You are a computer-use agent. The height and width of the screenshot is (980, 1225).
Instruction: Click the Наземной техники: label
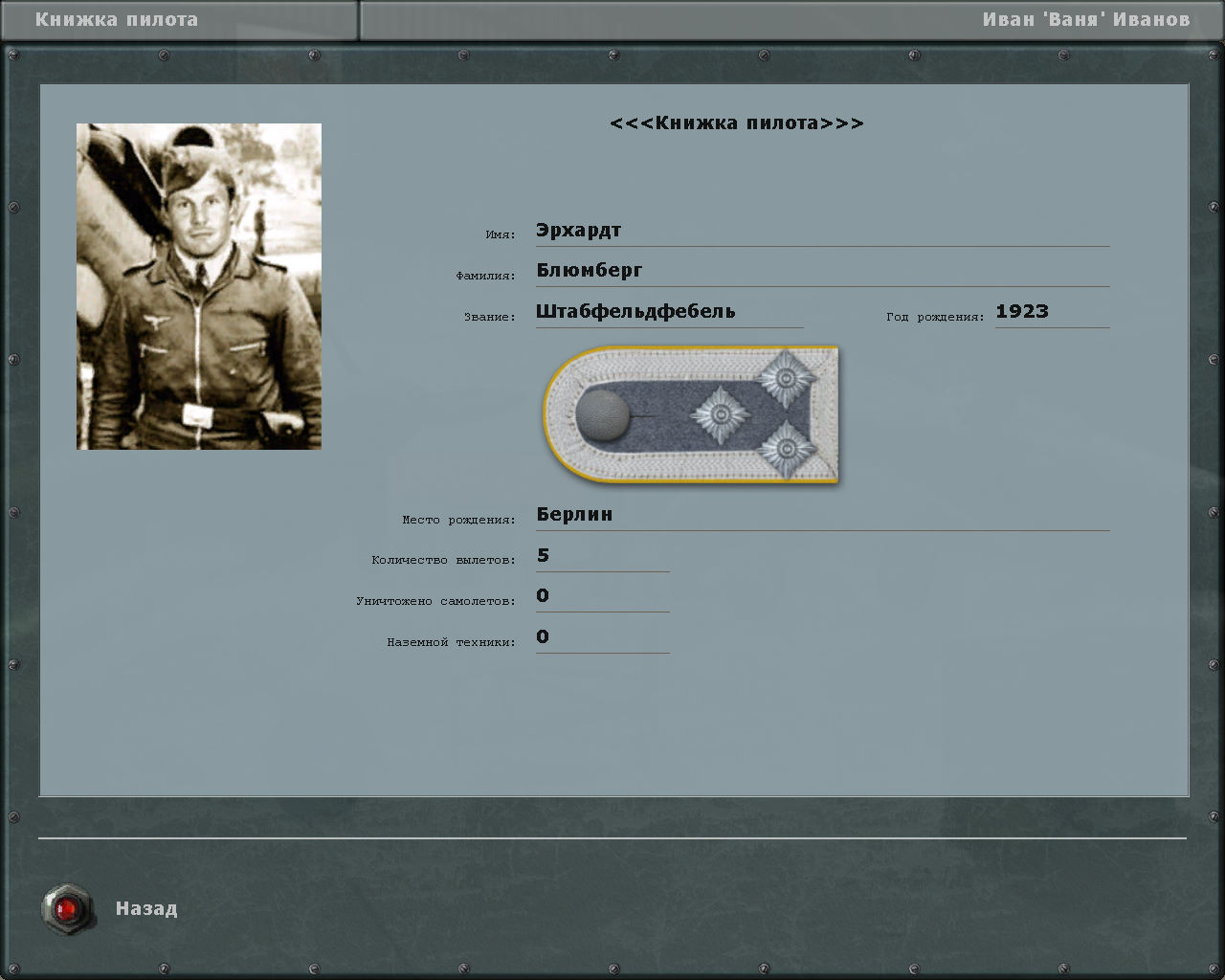(451, 642)
